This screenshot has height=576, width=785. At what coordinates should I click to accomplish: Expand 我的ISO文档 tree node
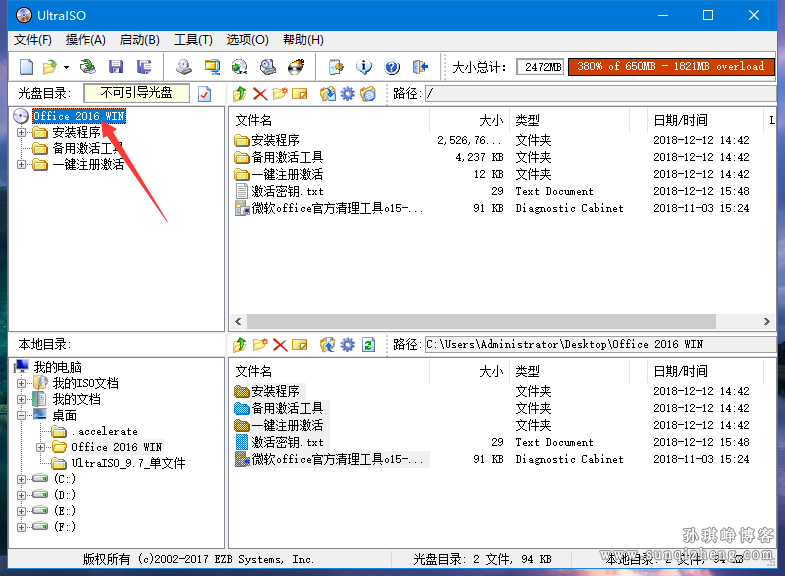click(22, 383)
